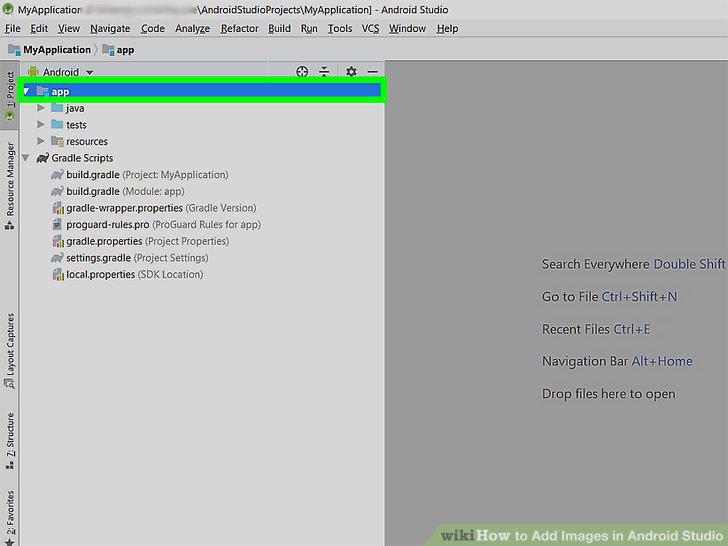Open the Edit menu
The height and width of the screenshot is (546, 728).
(x=39, y=29)
